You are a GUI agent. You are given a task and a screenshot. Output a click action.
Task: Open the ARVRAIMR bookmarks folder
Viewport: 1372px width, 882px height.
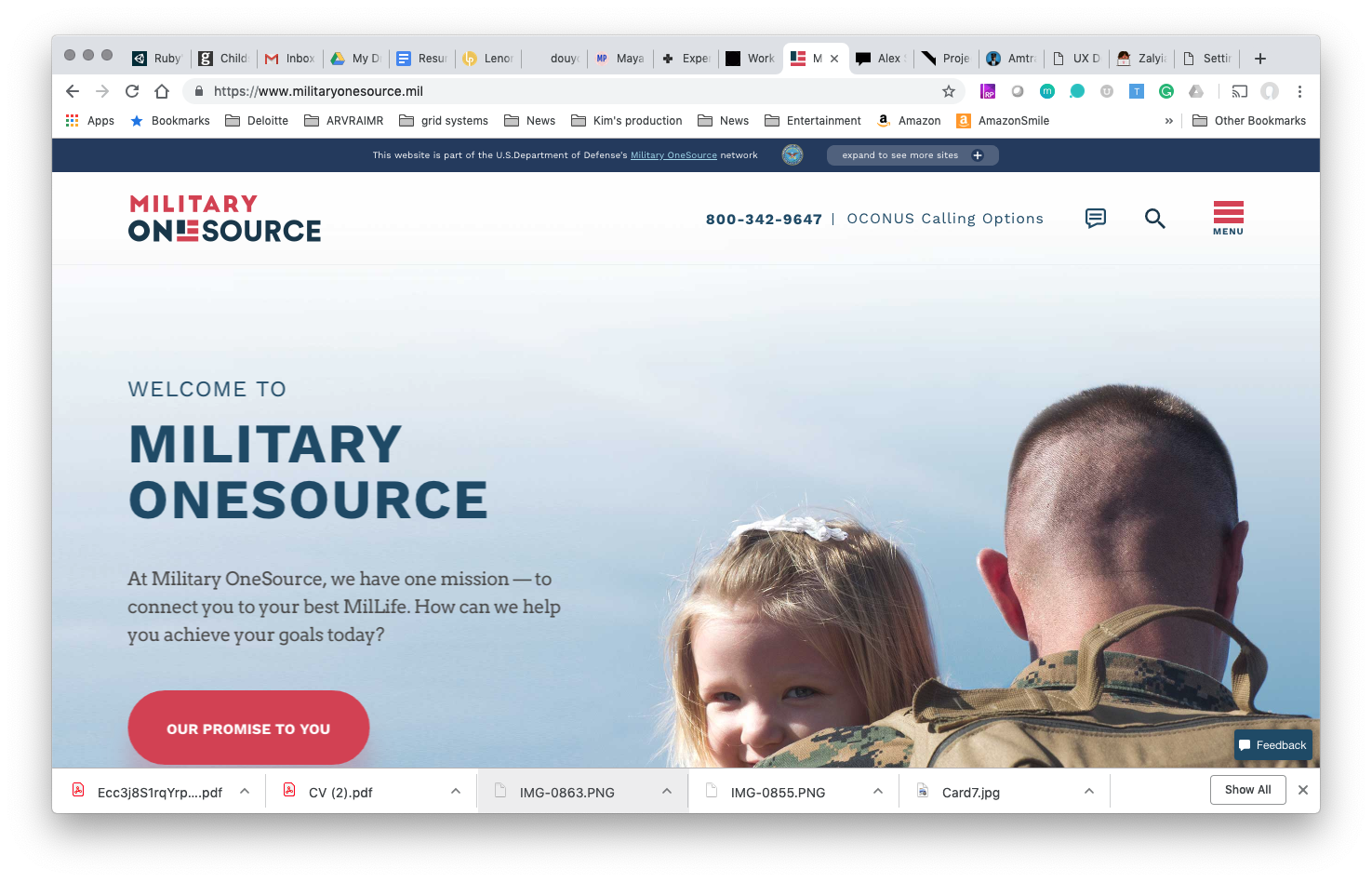(344, 121)
